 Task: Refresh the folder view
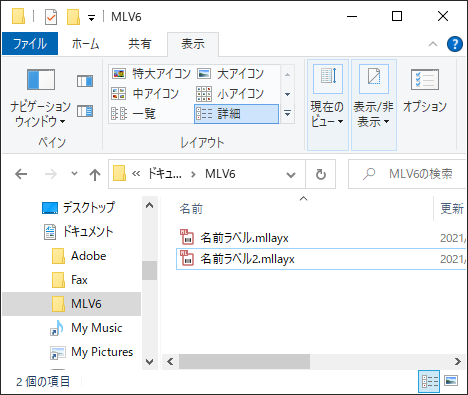(321, 174)
